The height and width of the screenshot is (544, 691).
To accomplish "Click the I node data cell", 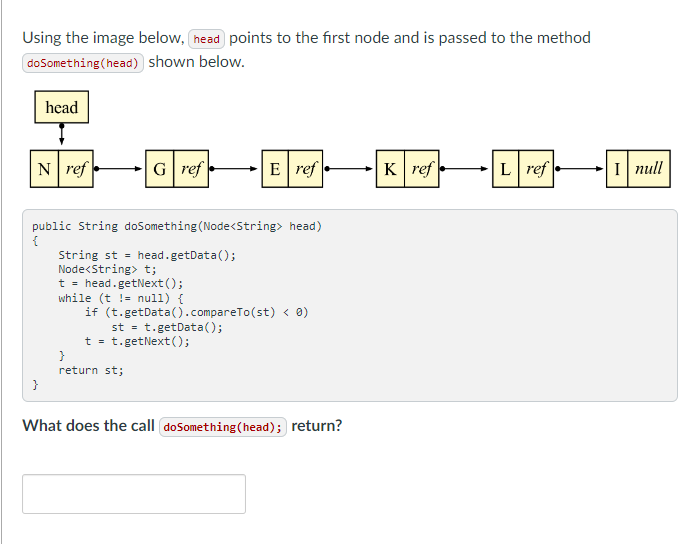I will [x=619, y=169].
